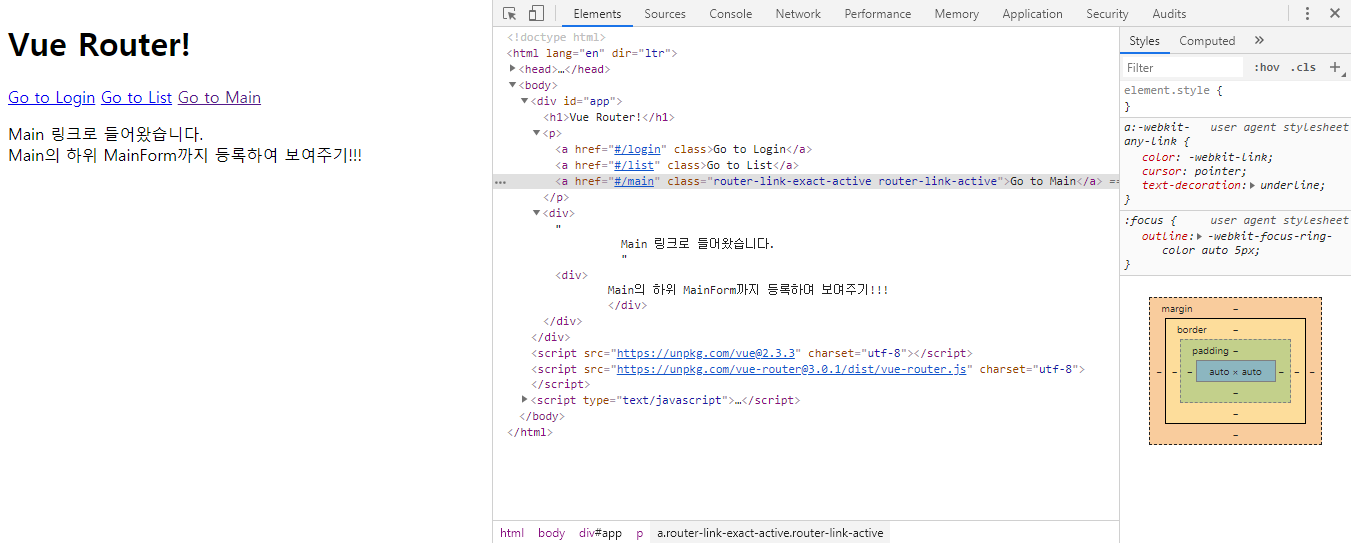1351x543 pixels.
Task: Collapse the div id="app" node
Action: (525, 101)
